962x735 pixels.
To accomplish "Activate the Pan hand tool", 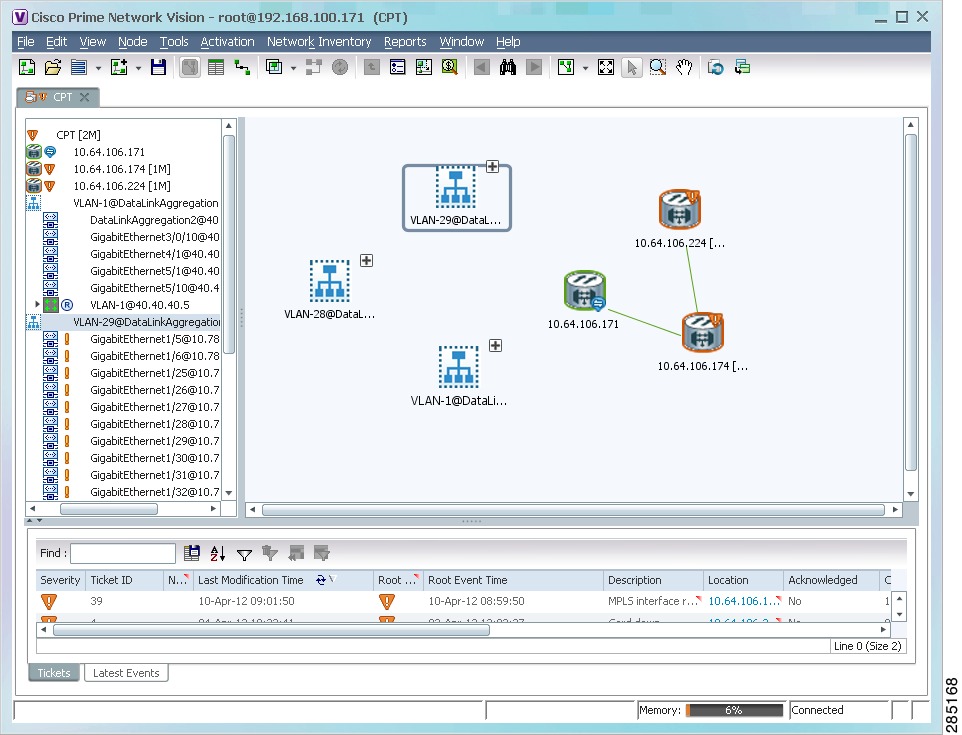I will tap(684, 67).
